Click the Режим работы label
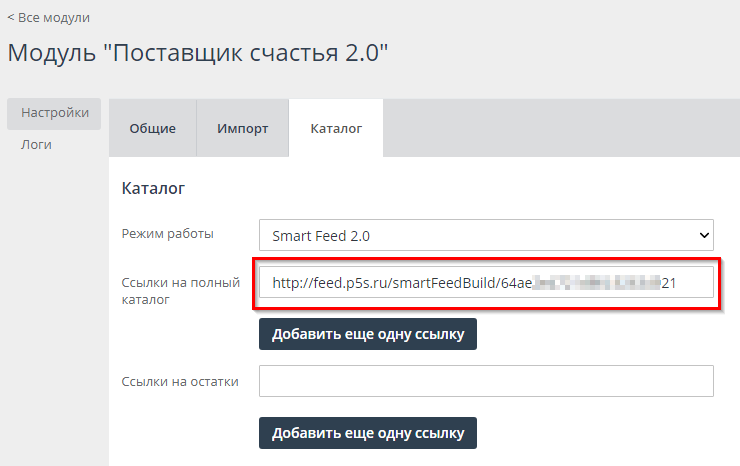The height and width of the screenshot is (466, 740). coord(168,234)
